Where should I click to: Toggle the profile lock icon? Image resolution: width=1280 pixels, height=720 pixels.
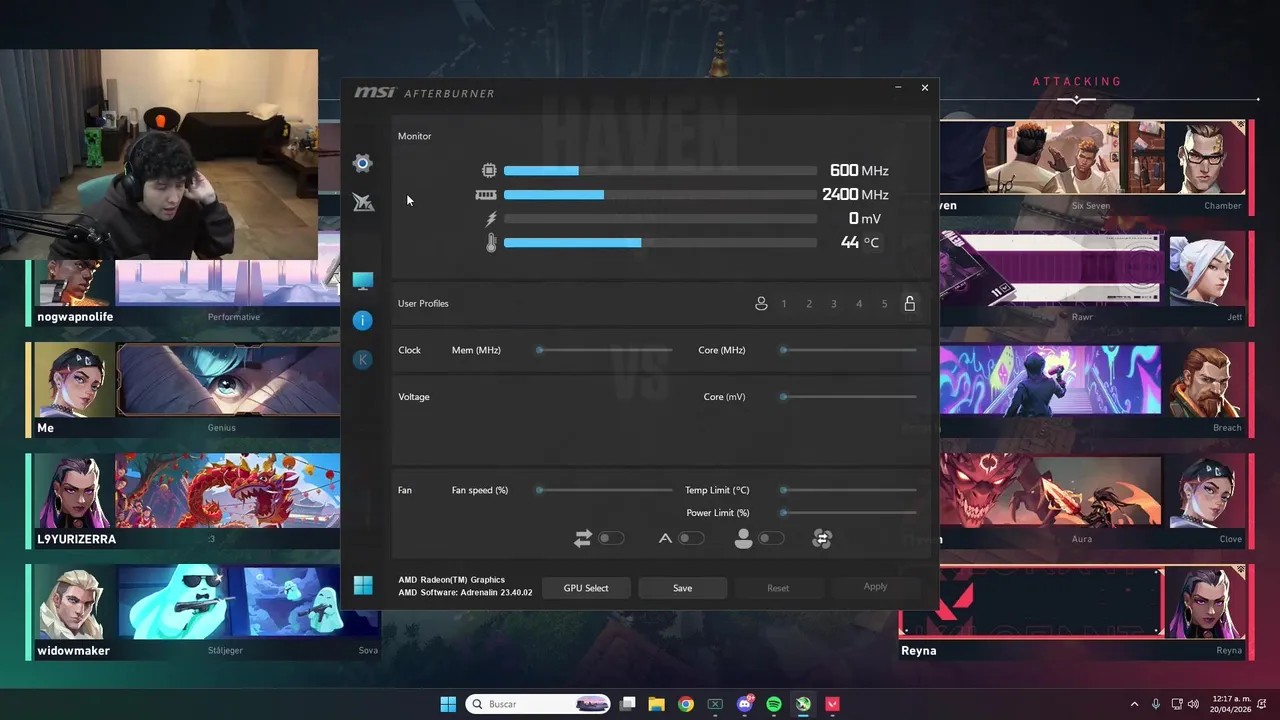coord(909,303)
